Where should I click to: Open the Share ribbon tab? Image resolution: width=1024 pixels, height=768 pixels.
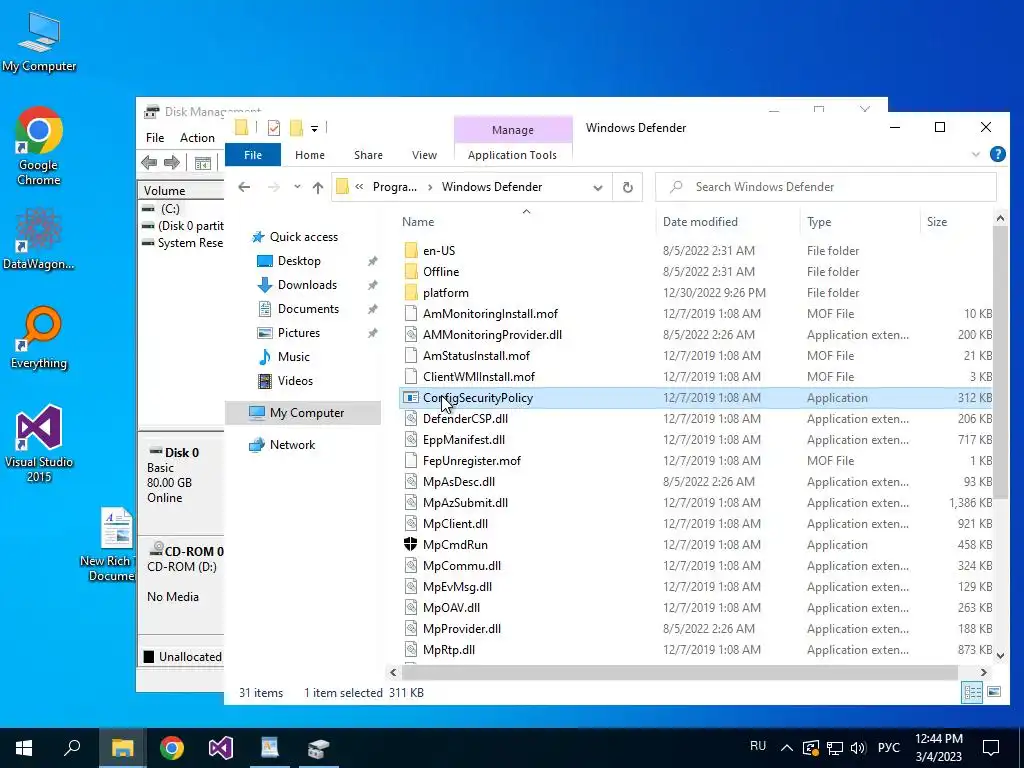(x=368, y=155)
